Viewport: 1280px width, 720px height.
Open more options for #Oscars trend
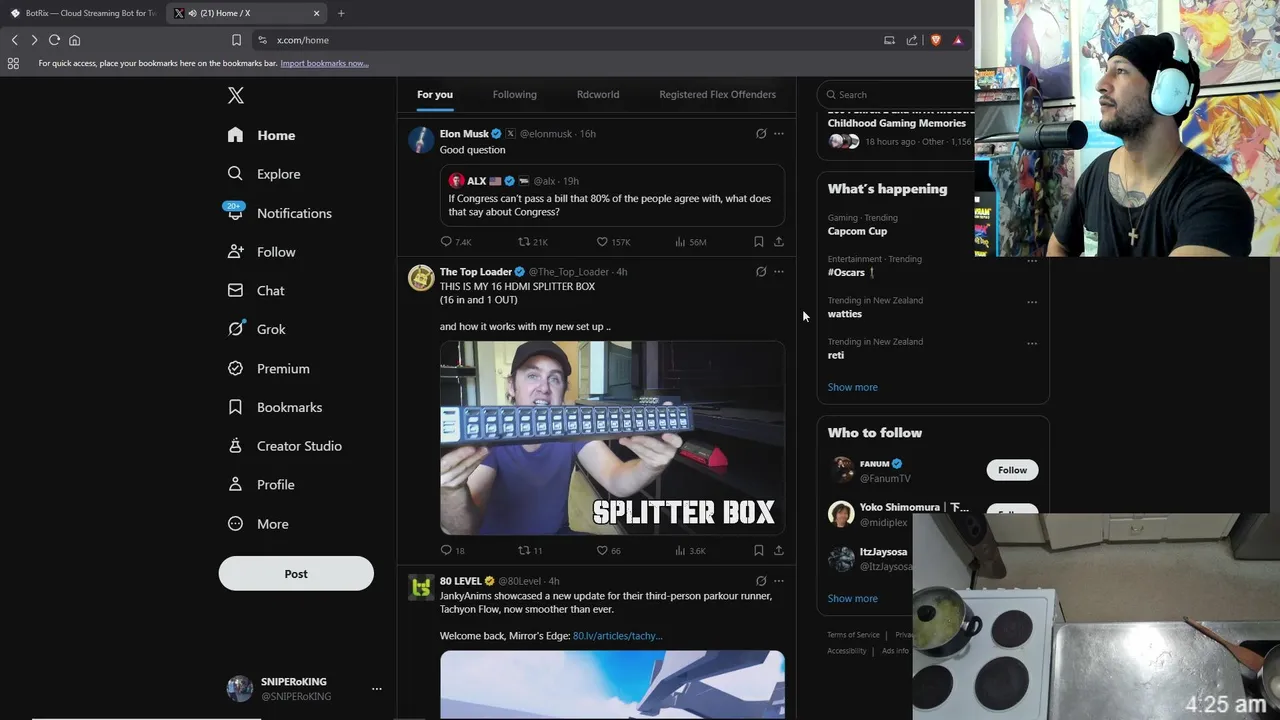(x=1032, y=261)
